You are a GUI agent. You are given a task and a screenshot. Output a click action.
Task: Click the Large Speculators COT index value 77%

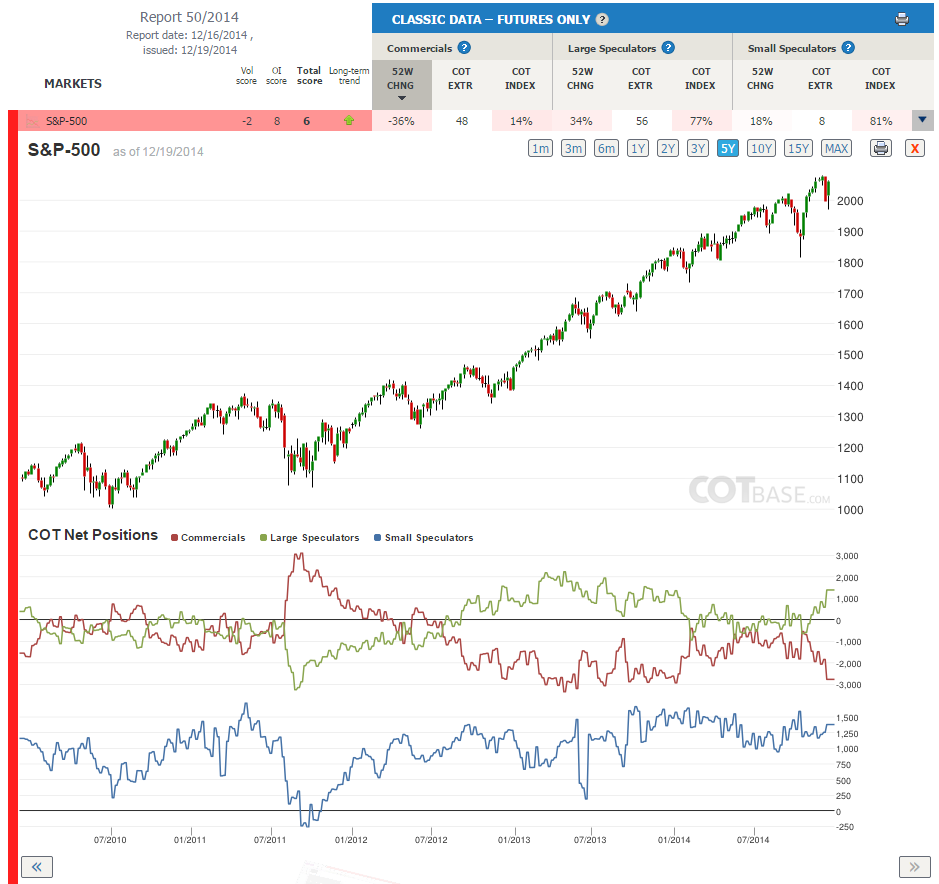[701, 121]
